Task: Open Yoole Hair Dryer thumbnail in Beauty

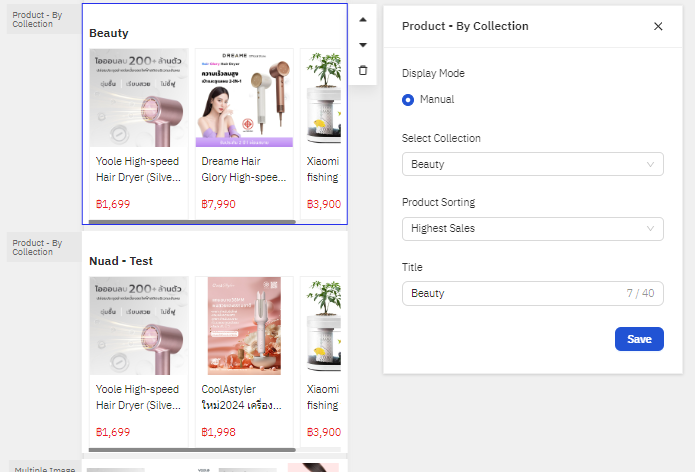Action: tap(139, 98)
